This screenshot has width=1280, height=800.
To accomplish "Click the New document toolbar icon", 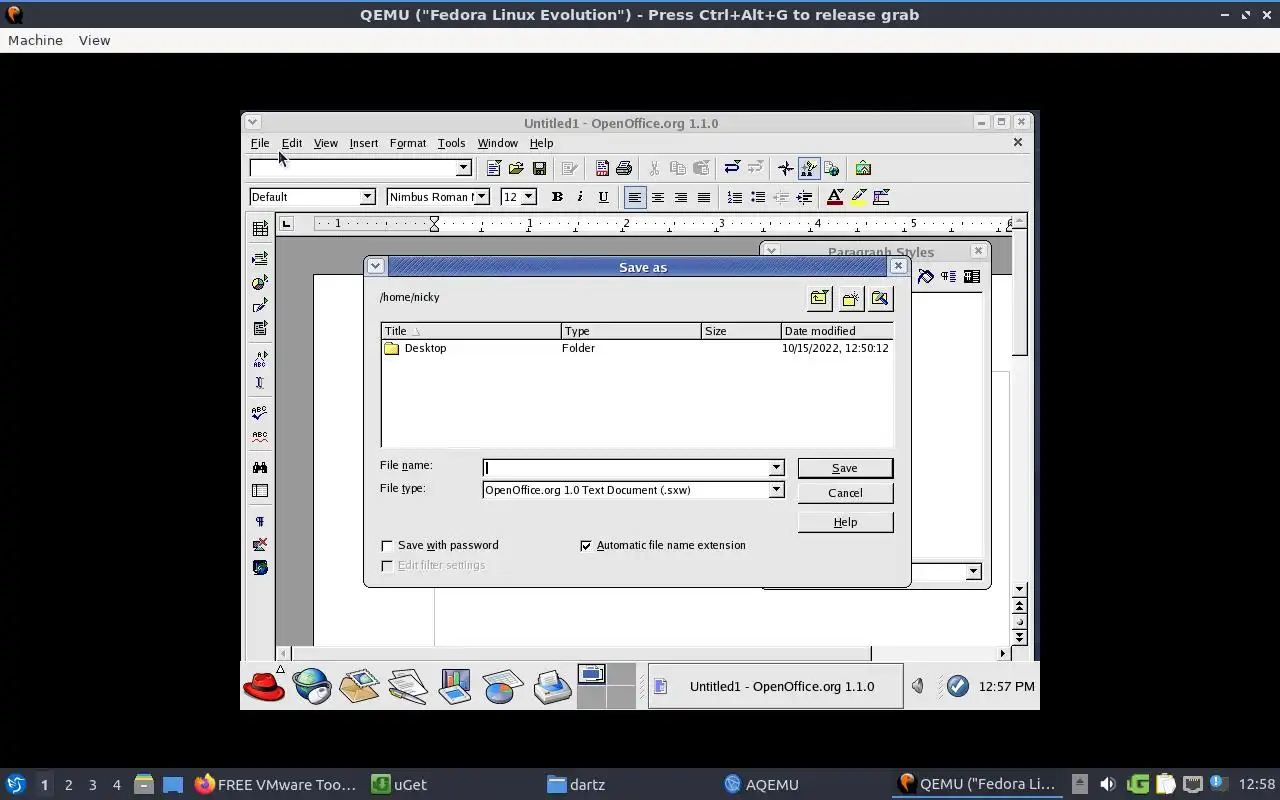I will [x=493, y=168].
